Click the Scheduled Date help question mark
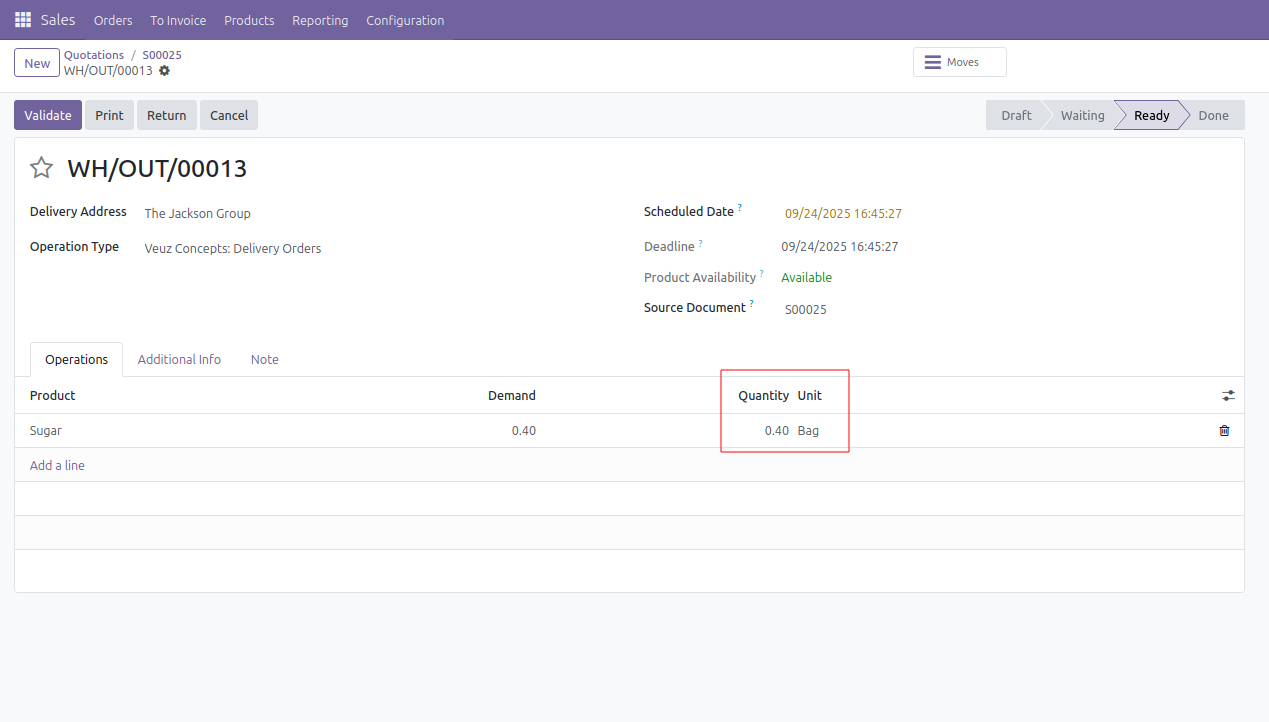The height and width of the screenshot is (722, 1269). point(740,208)
